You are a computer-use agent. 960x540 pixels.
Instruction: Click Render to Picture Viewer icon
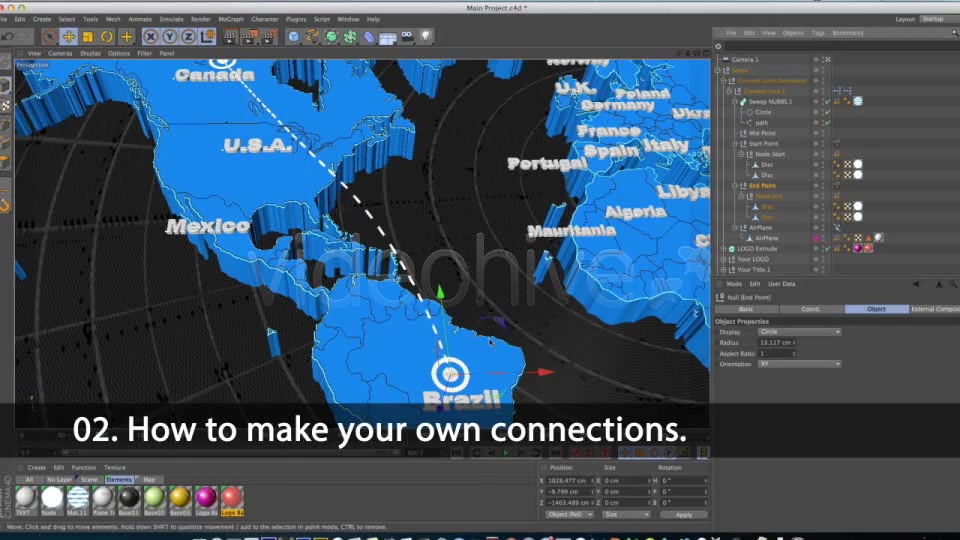249,37
